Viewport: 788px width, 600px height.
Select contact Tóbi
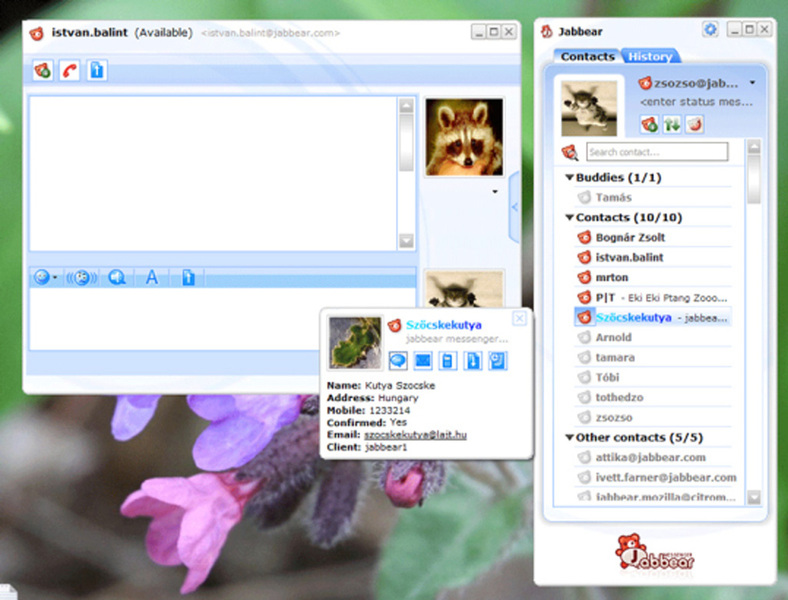pyautogui.click(x=653, y=377)
